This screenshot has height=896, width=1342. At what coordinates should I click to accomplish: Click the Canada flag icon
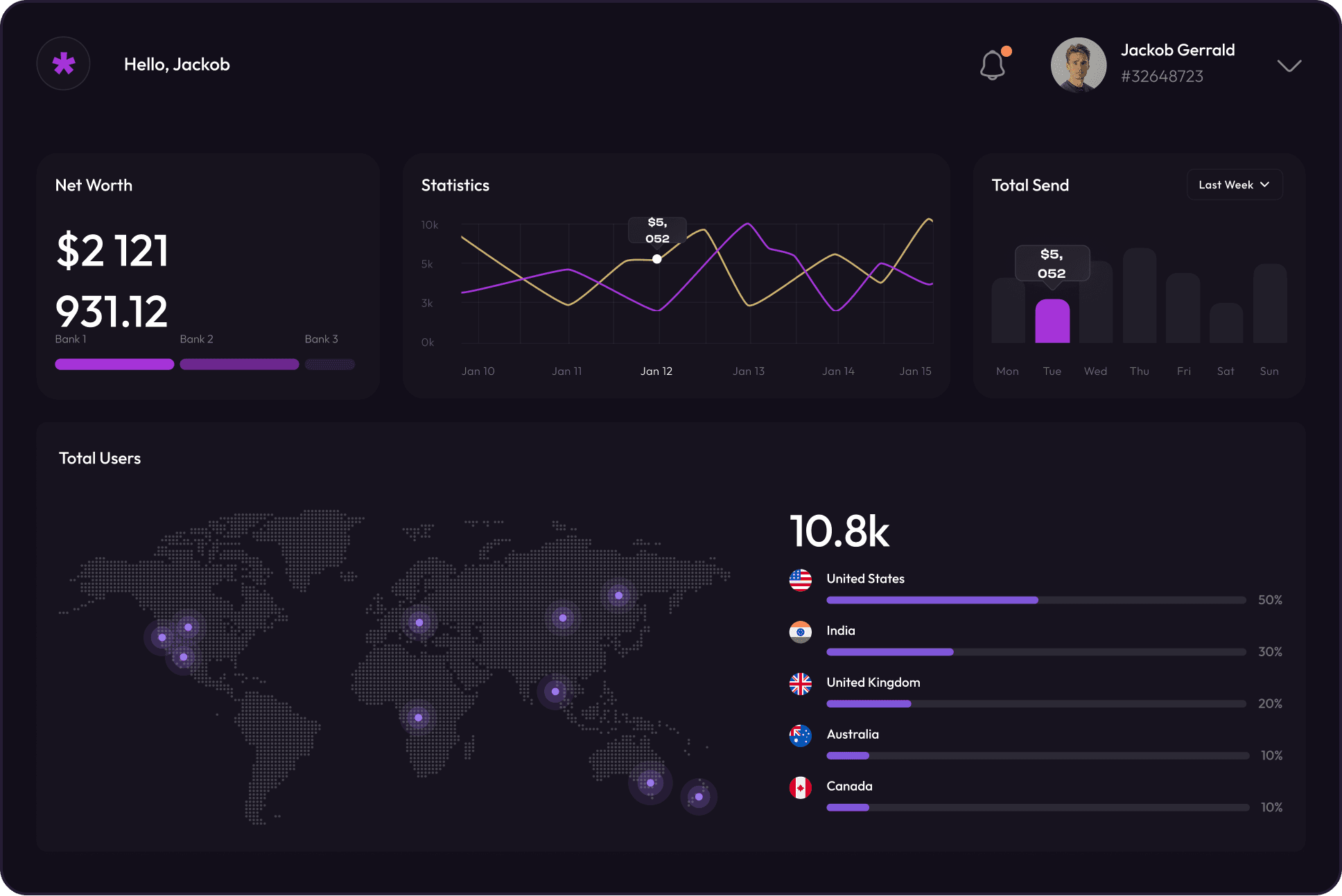[x=801, y=788]
